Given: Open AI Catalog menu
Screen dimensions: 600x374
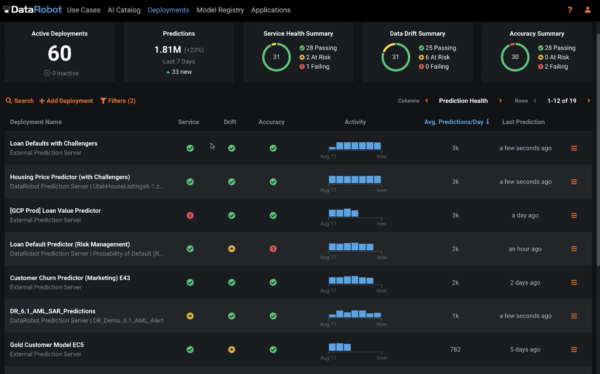Looking at the screenshot, I should 124,10.
